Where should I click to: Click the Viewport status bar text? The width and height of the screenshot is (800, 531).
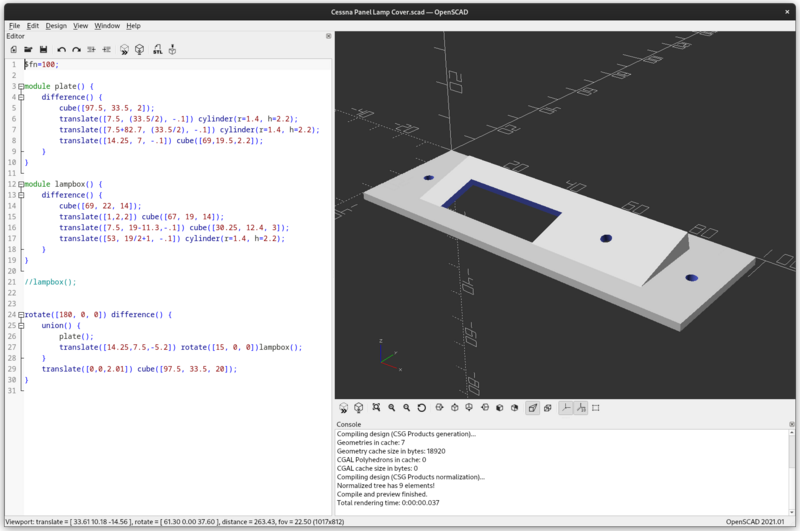click(174, 522)
